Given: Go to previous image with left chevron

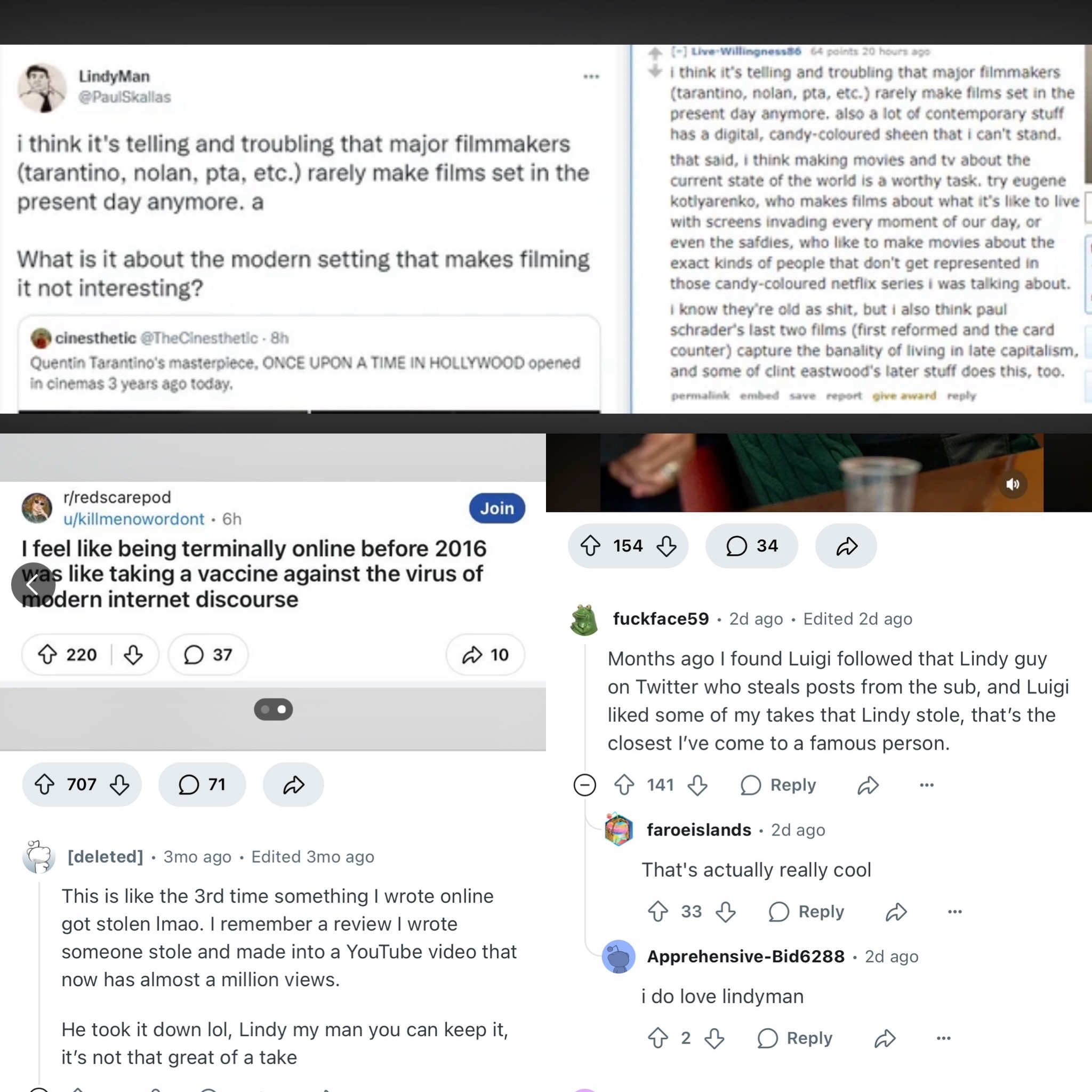Looking at the screenshot, I should click(33, 584).
